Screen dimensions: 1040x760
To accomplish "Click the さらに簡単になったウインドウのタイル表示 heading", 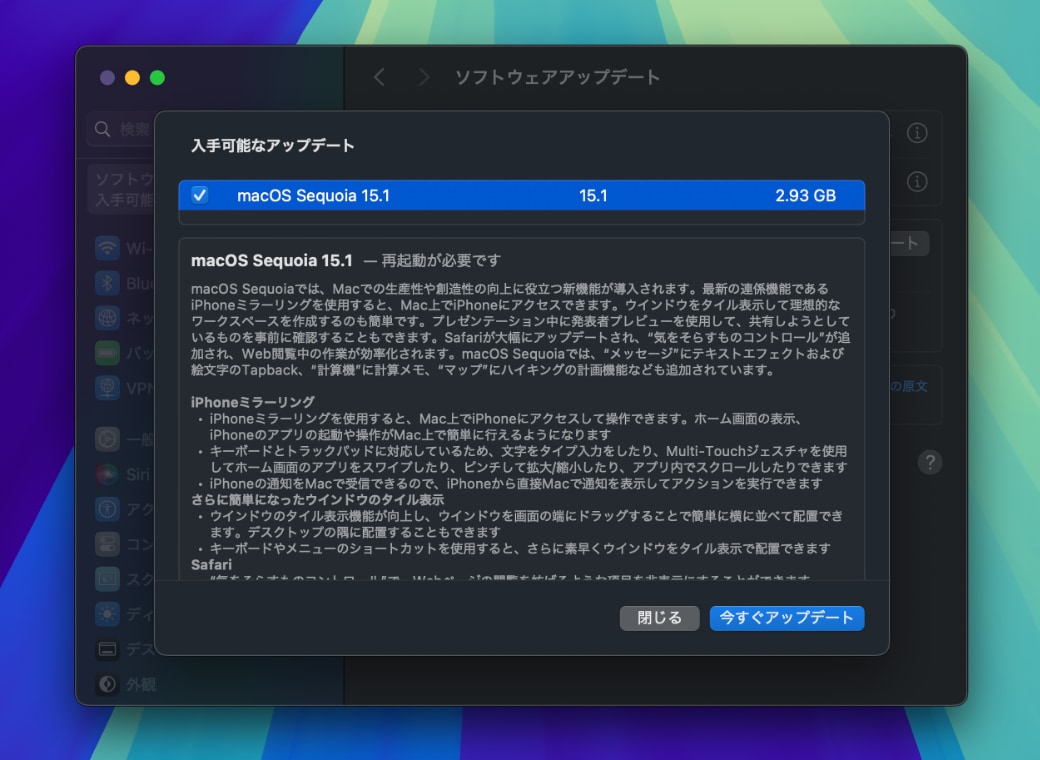I will click(x=318, y=499).
